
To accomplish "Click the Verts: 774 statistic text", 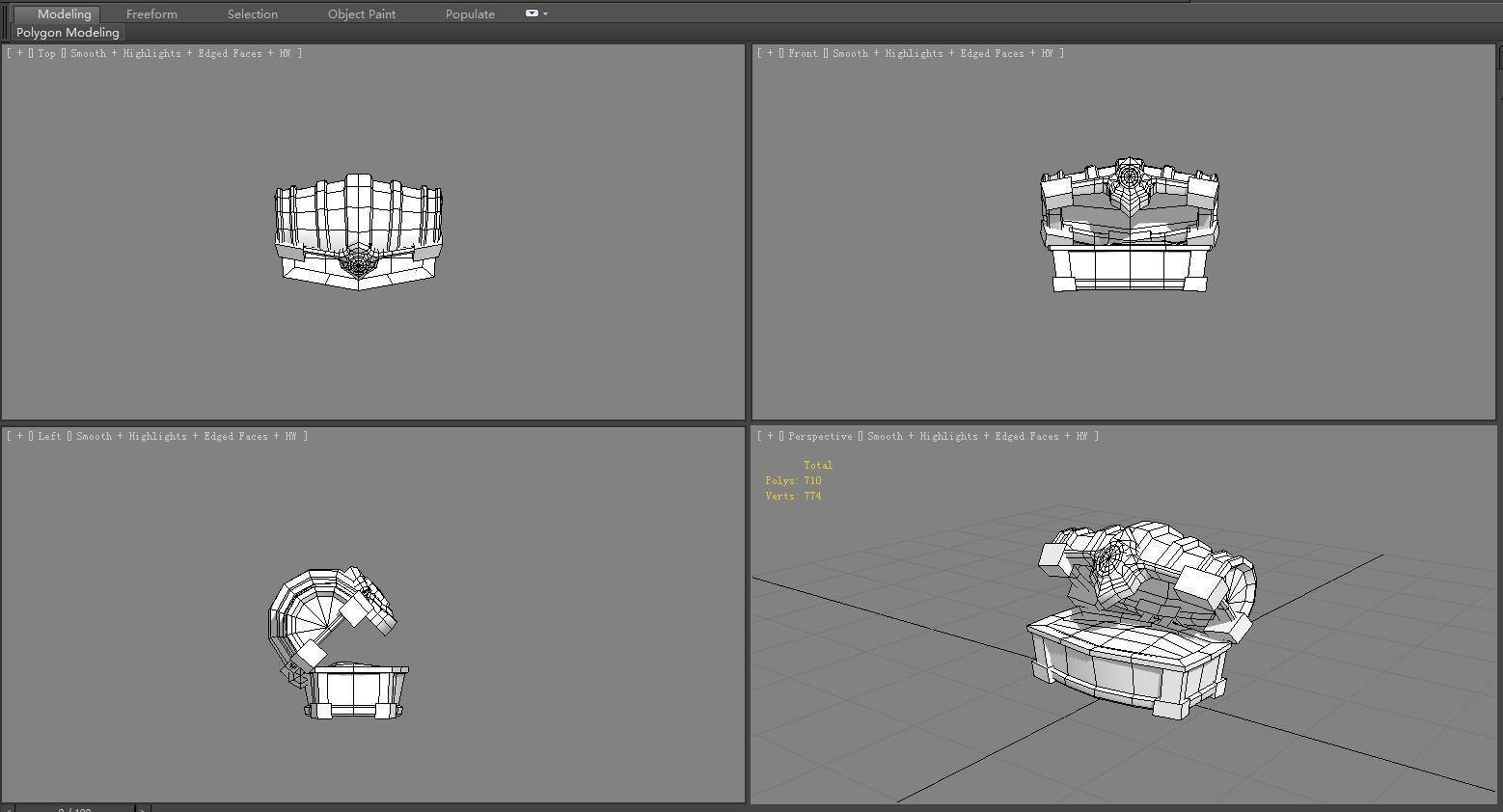I will (793, 497).
